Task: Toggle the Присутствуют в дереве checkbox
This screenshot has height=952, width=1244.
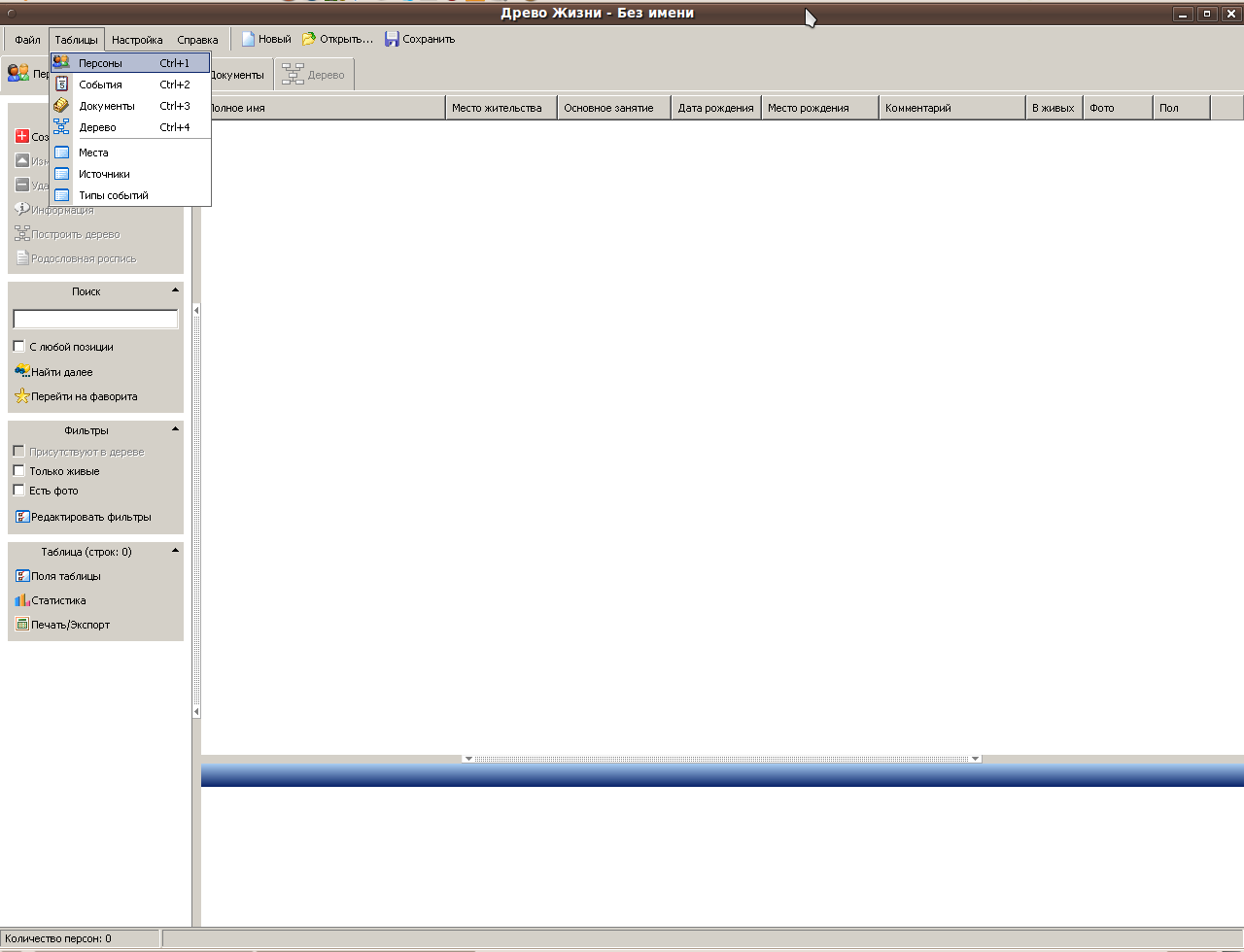Action: (x=18, y=451)
